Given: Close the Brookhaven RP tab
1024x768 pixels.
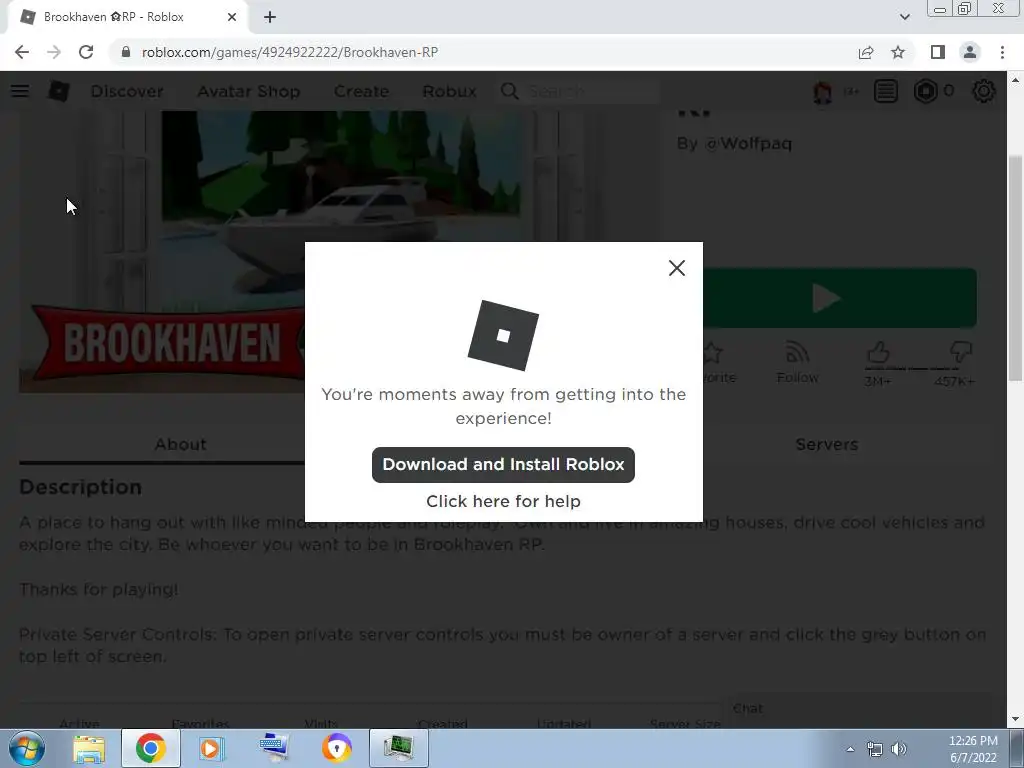Looking at the screenshot, I should pos(232,17).
